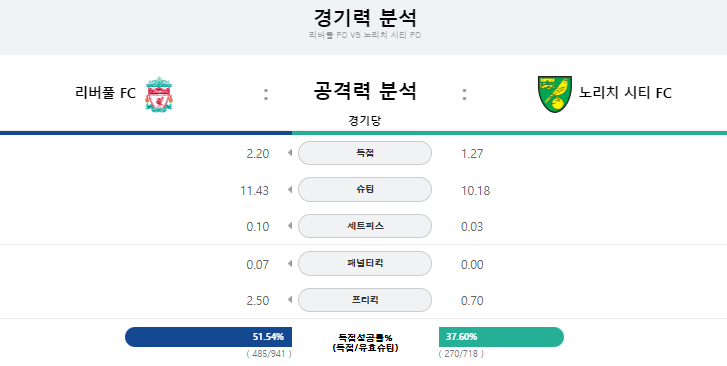Select the 슈팅 stat pill button
This screenshot has width=727, height=366.
(x=365, y=189)
